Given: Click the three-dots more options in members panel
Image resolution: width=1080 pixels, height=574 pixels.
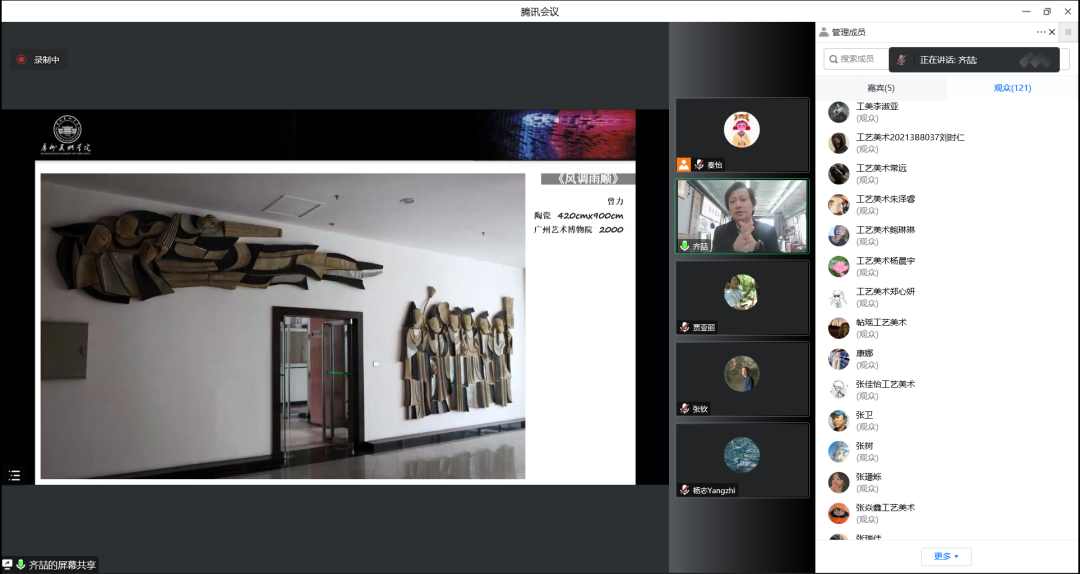Looking at the screenshot, I should [1041, 32].
